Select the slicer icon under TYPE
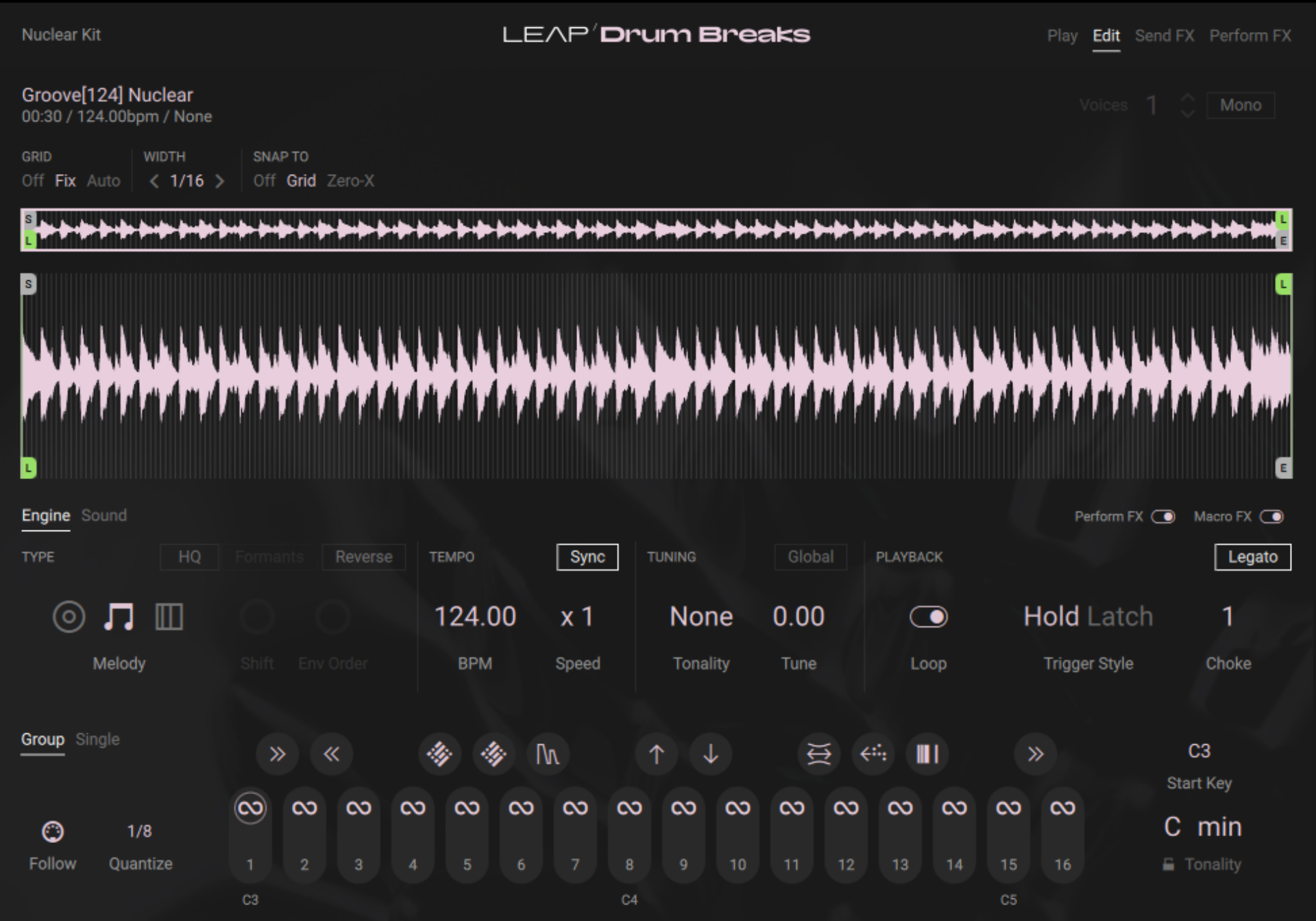Screen dimensions: 1316x921 [169, 616]
